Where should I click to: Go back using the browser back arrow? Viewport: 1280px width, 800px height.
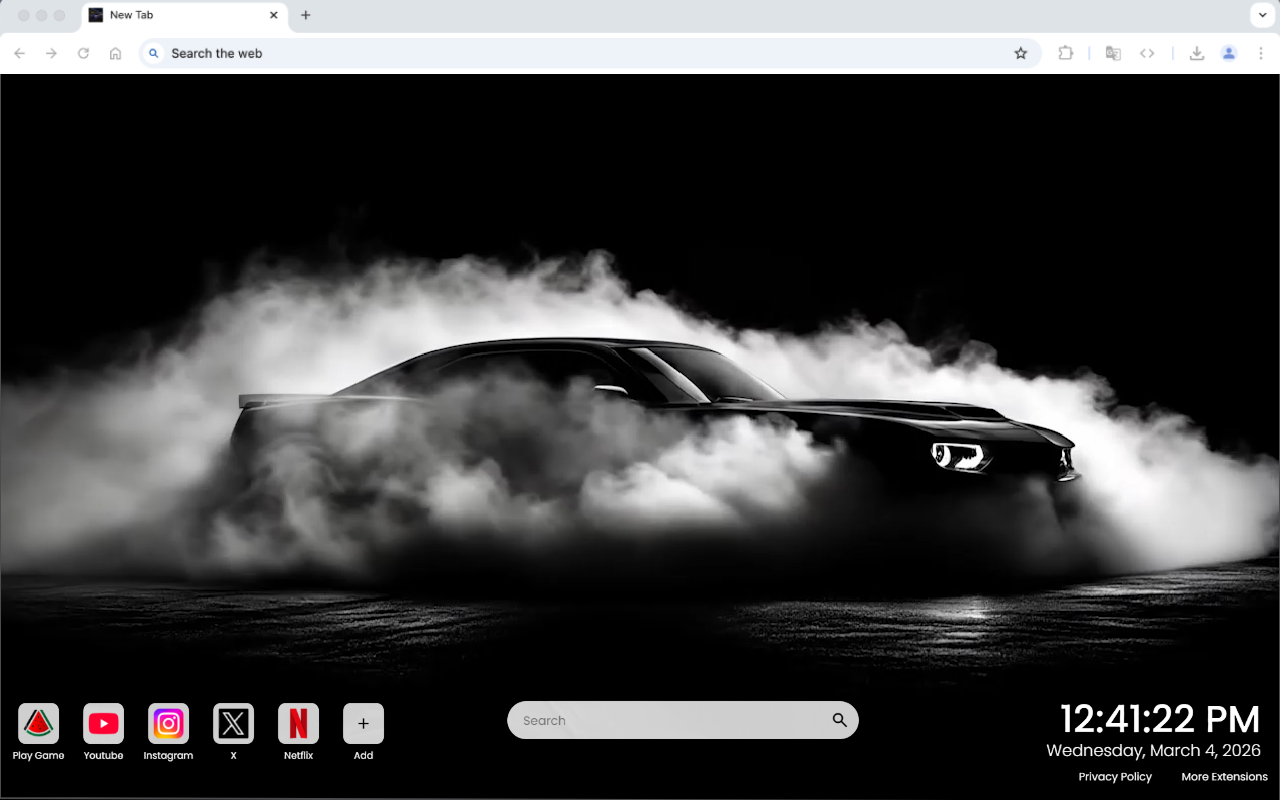(20, 53)
